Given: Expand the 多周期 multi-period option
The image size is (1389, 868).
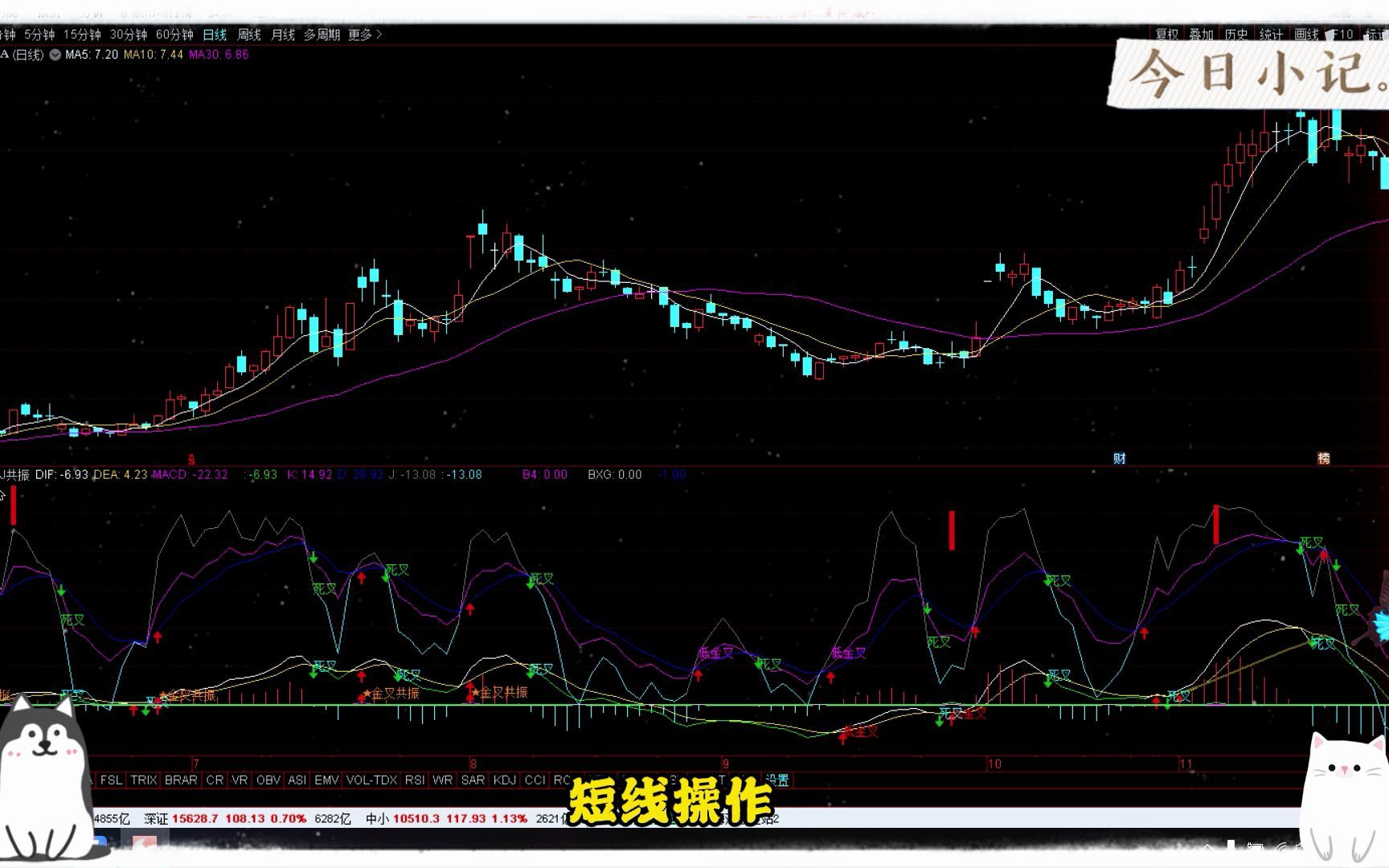Looking at the screenshot, I should pos(322,35).
